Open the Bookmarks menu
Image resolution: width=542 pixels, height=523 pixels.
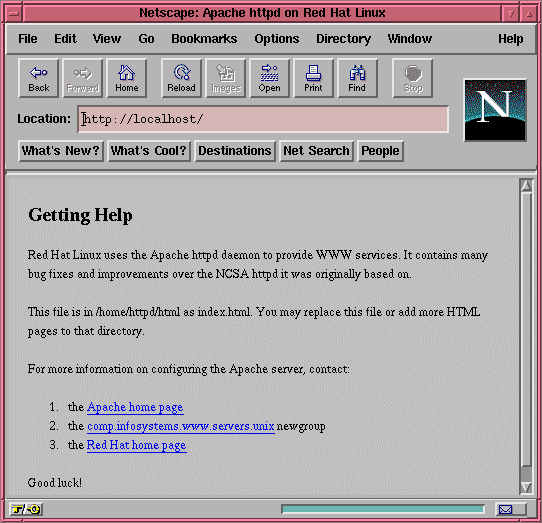click(x=204, y=39)
